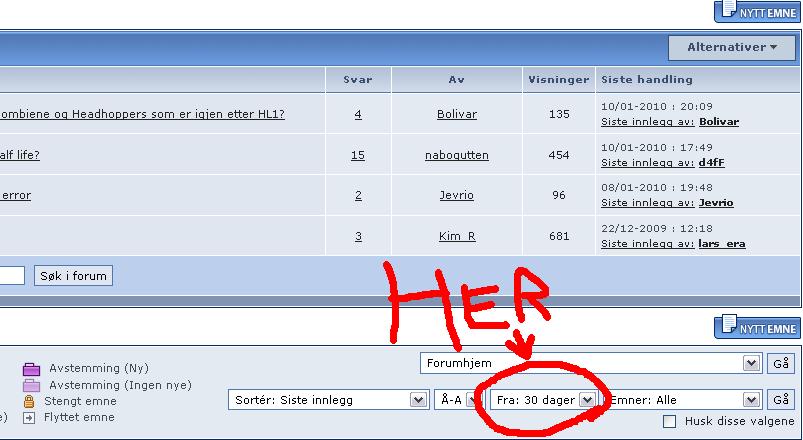The image size is (803, 440).
Task: Click reply count 3 in the Kim_R row
Action: pos(358,236)
